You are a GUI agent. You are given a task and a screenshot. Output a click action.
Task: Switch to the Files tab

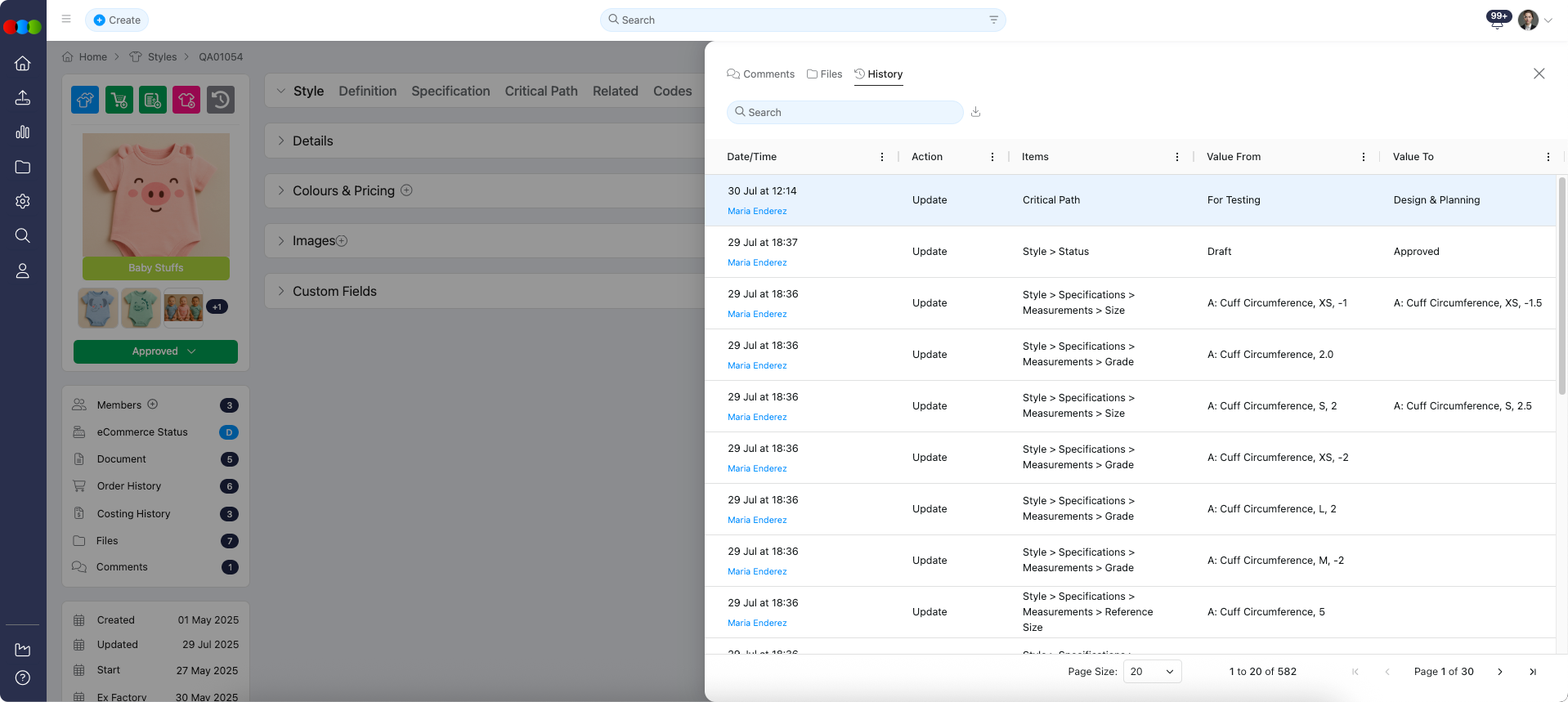(824, 74)
